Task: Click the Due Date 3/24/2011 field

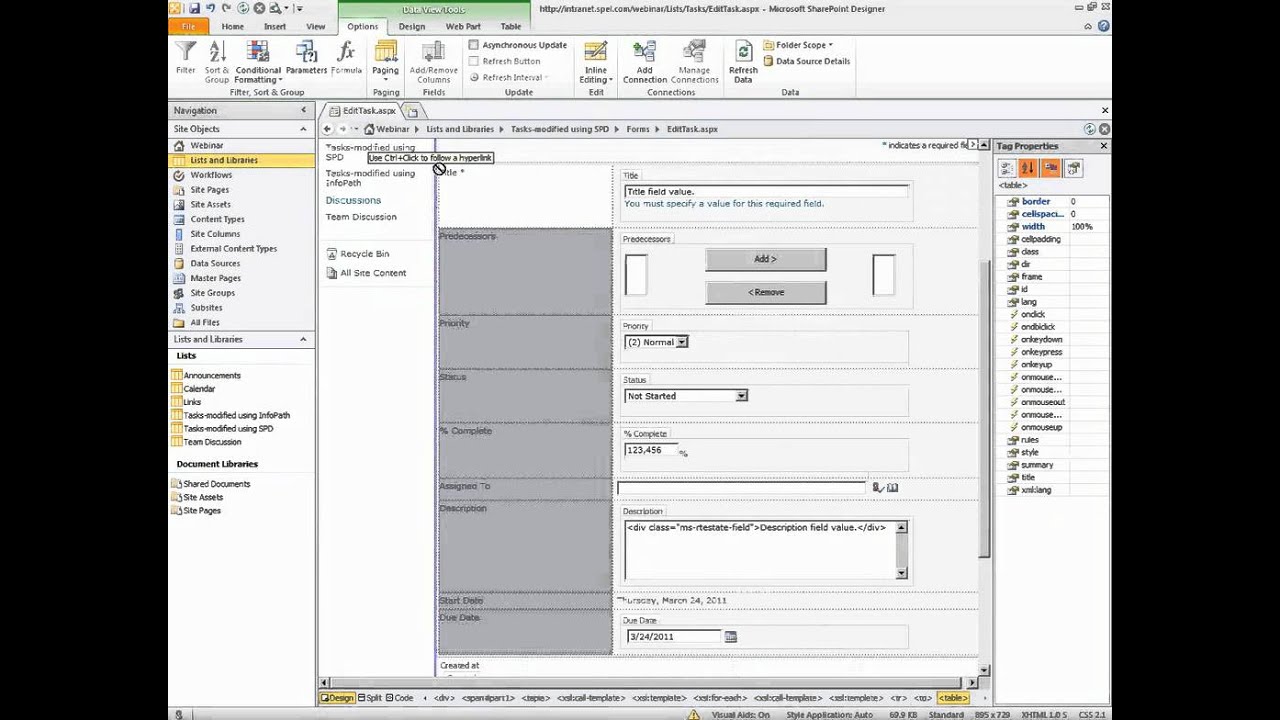Action: pos(673,636)
